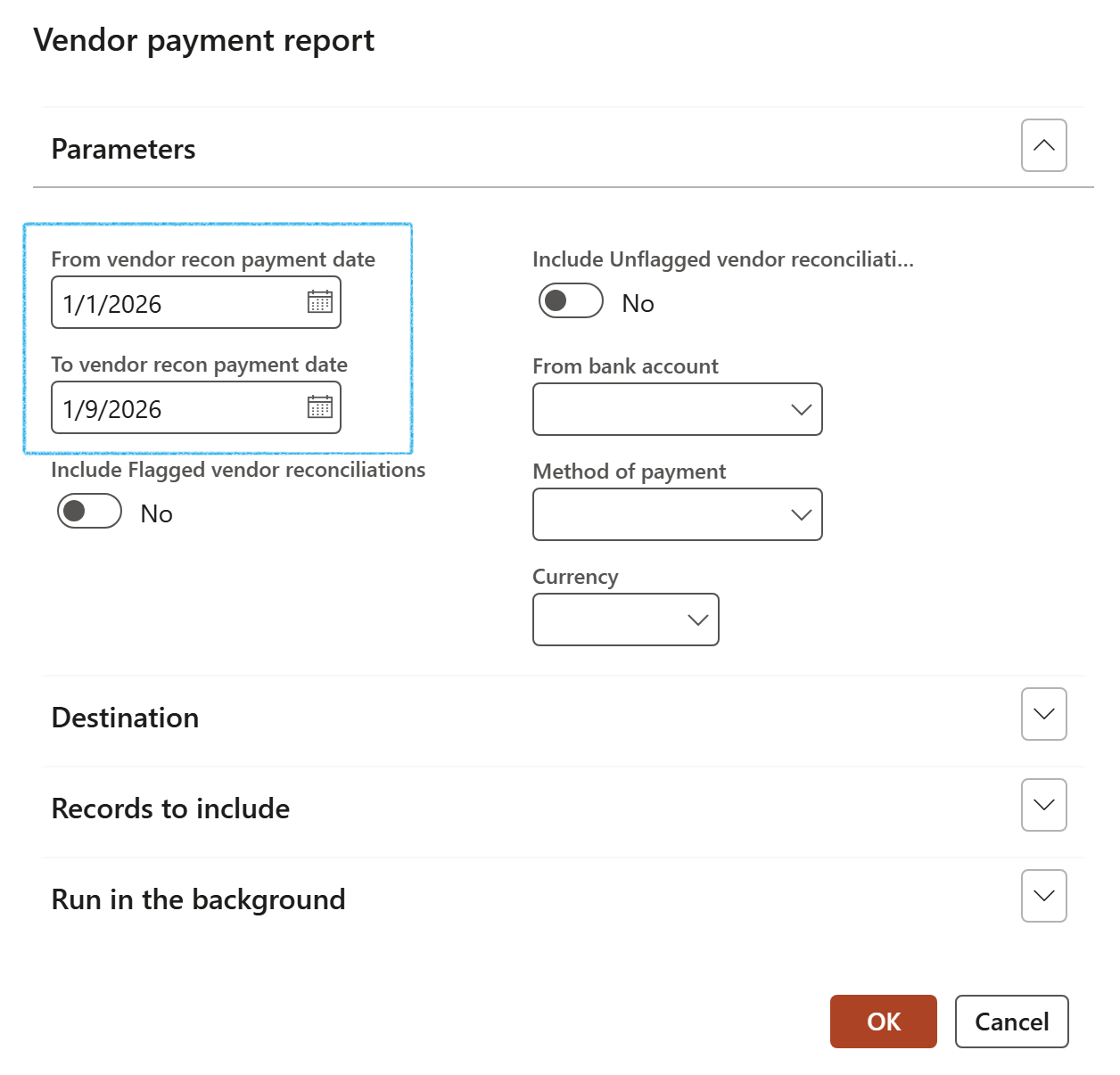Open calendar for From vendor recon payment date

coord(319,302)
